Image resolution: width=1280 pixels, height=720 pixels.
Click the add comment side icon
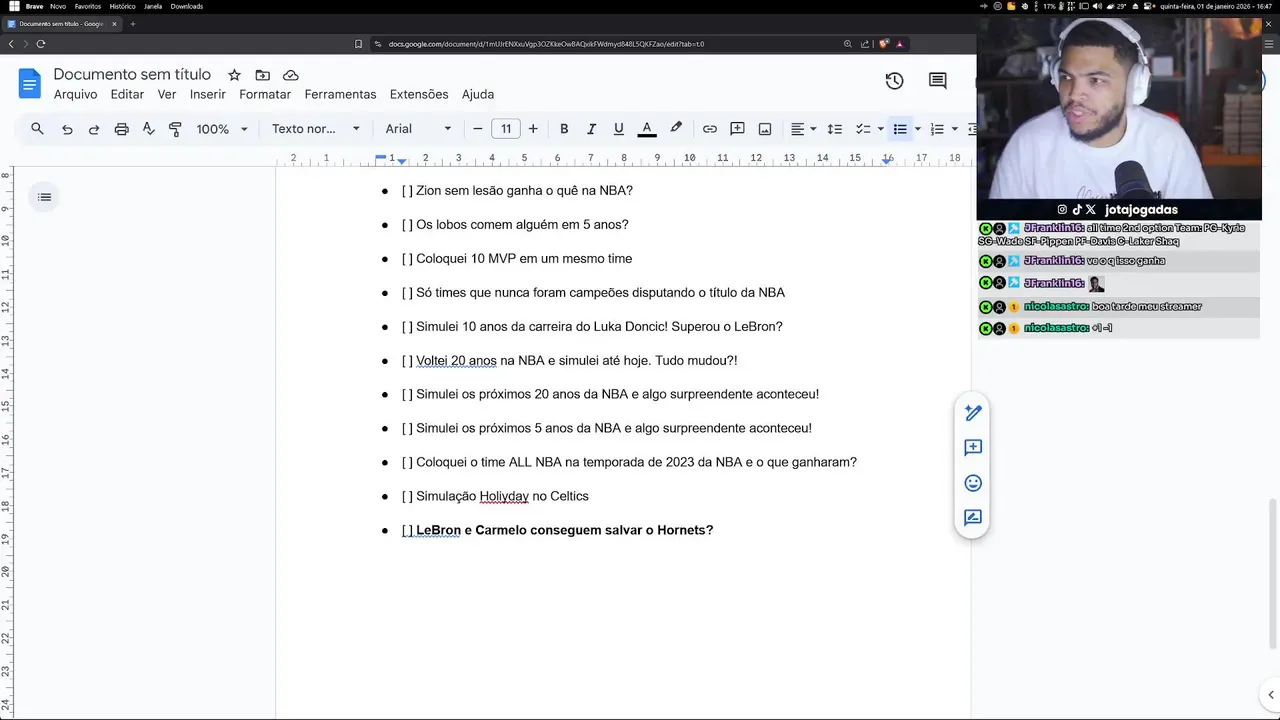click(x=973, y=447)
